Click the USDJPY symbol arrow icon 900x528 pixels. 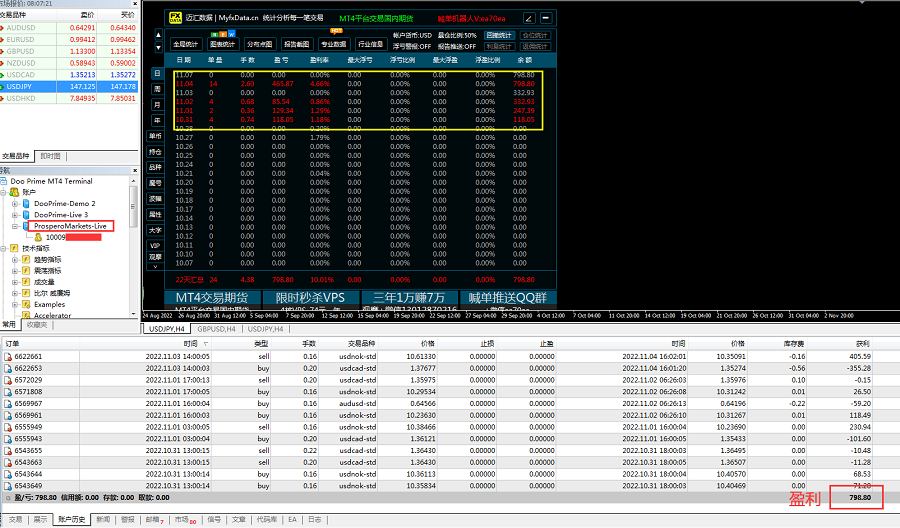coord(2,87)
